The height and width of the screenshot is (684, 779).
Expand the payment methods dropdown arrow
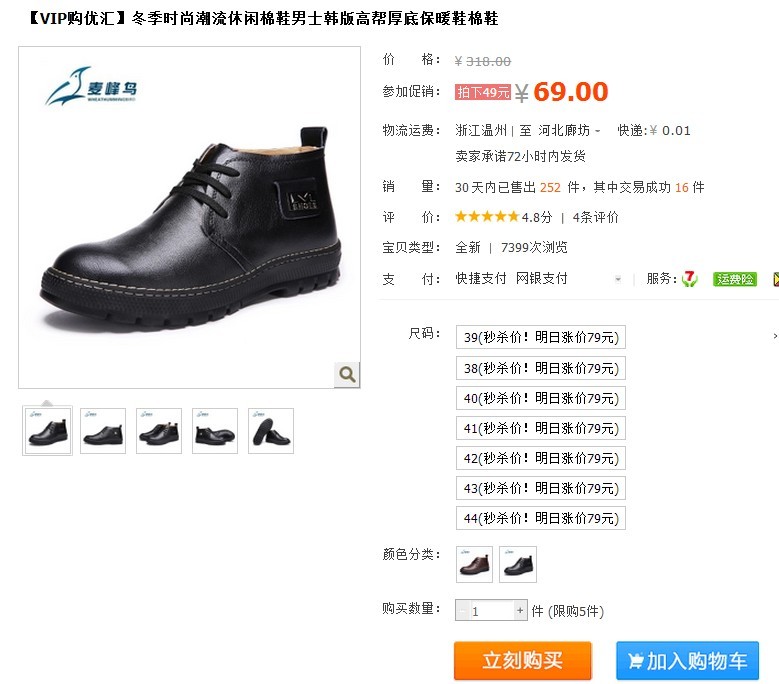tap(618, 279)
